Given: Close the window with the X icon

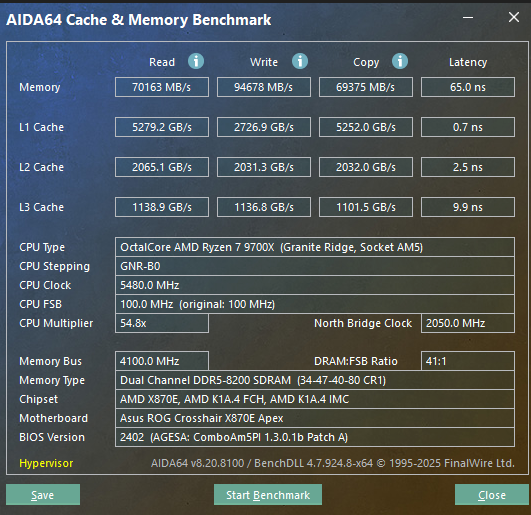Looking at the screenshot, I should 514,17.
